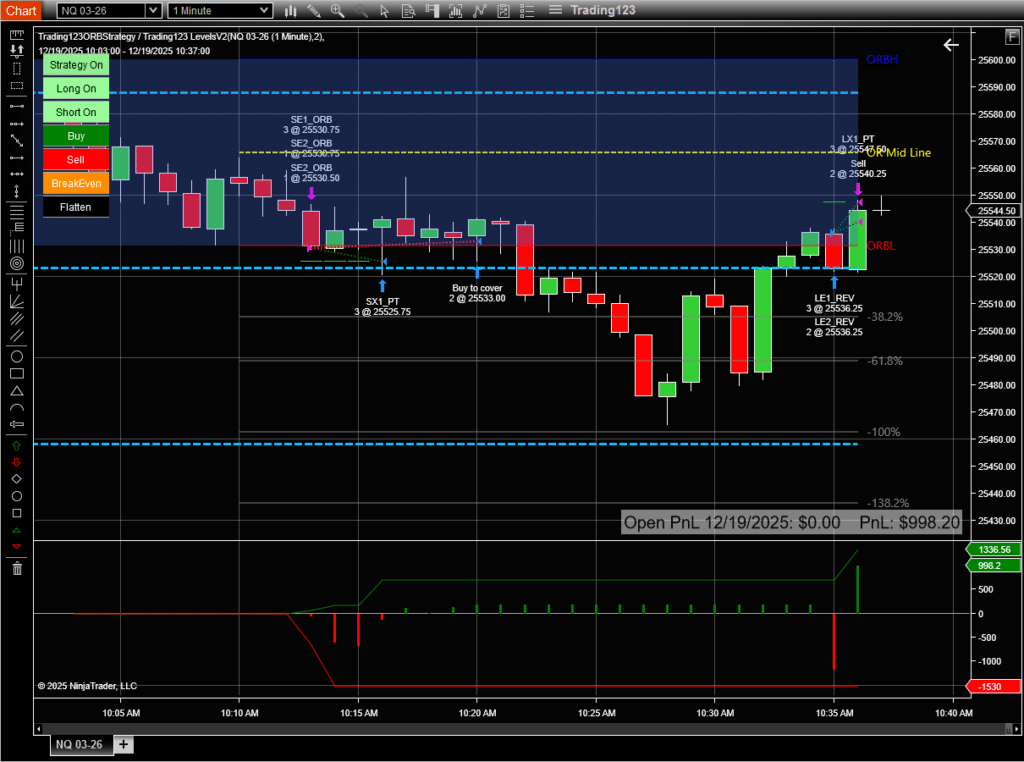This screenshot has height=762, width=1024.
Task: Toggle the Strategy On button
Action: [75, 64]
